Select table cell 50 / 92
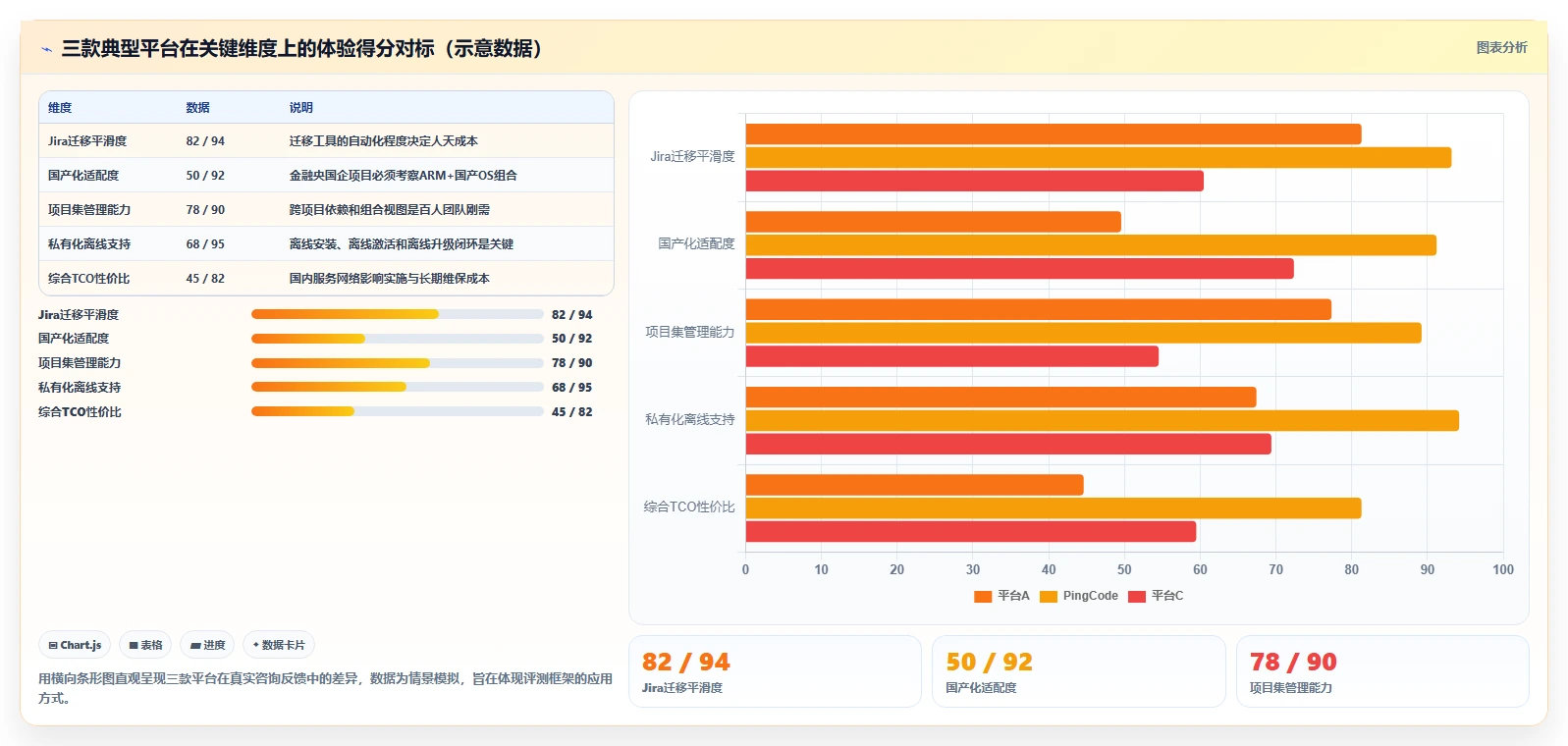Image resolution: width=1568 pixels, height=746 pixels. point(205,176)
